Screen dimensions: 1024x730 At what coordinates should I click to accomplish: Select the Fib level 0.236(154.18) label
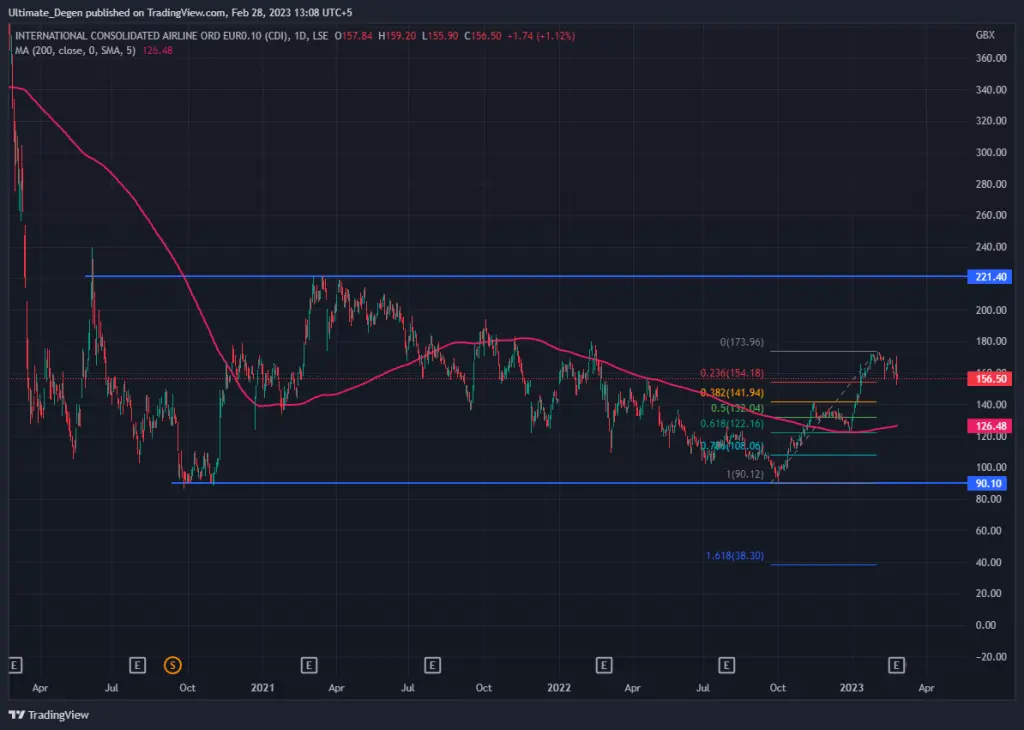(731, 373)
